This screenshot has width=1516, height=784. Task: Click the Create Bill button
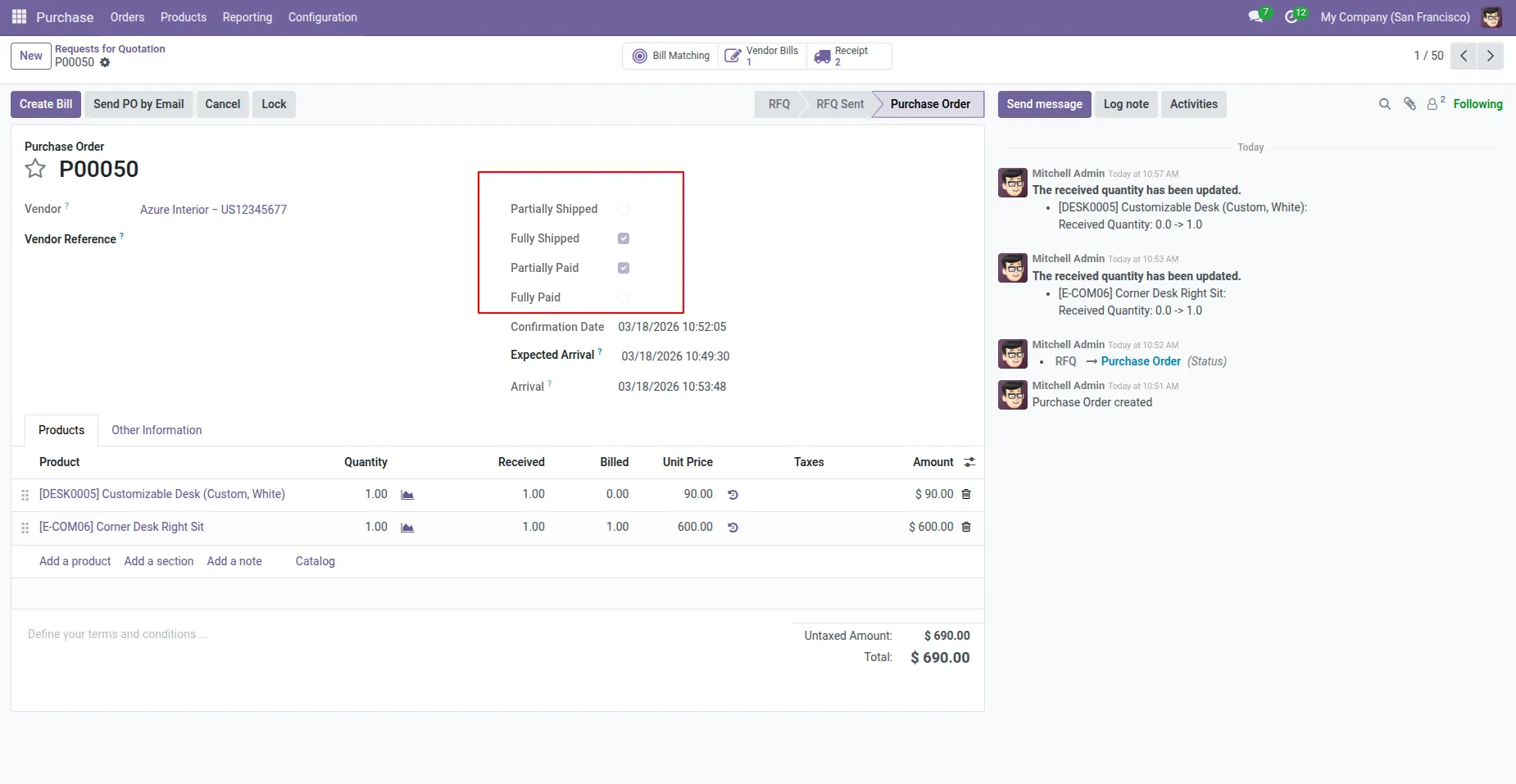pos(46,104)
